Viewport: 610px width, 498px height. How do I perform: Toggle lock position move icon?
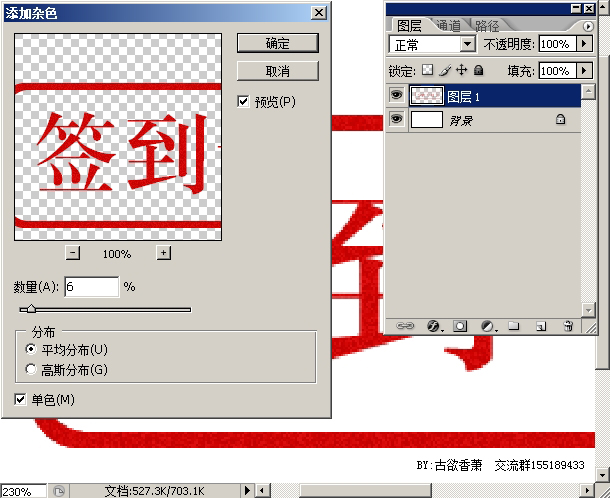click(461, 70)
